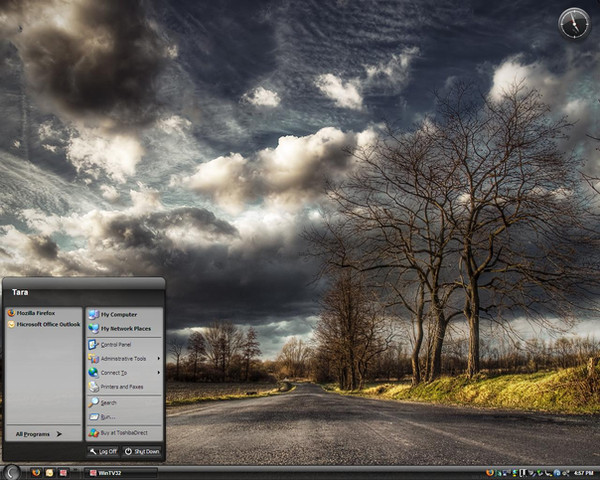Click the Administrative Tools label
Screen dimensions: 600x480
click(x=124, y=359)
